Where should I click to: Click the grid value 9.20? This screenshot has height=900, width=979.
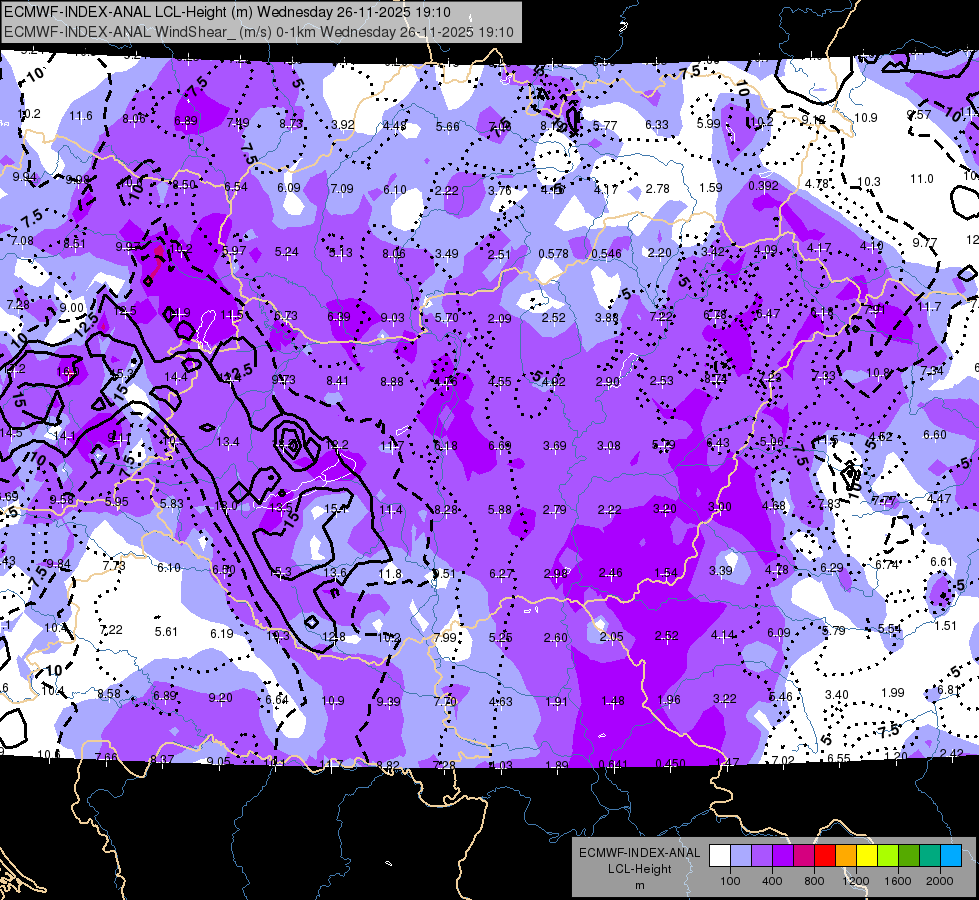point(220,698)
